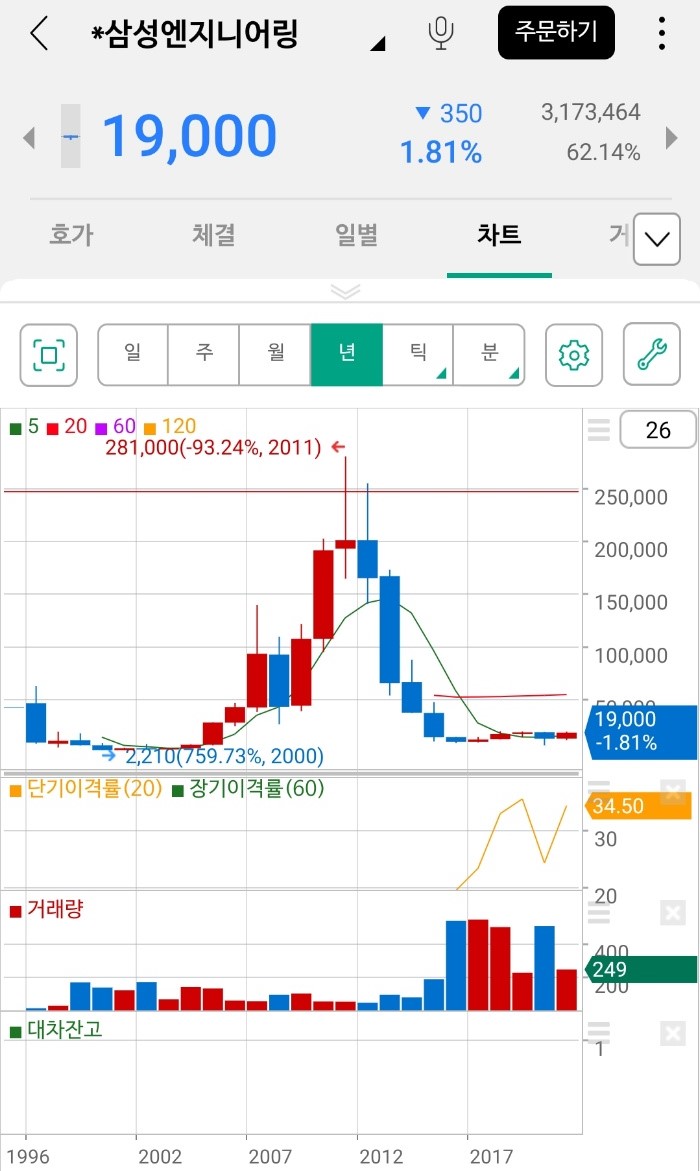700x1171 pixels.
Task: Open voice search microphone
Action: tap(441, 34)
